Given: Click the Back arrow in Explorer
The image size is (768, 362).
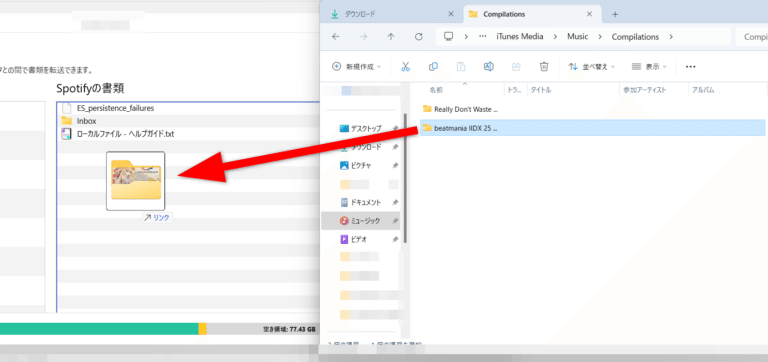Looking at the screenshot, I should 336,37.
